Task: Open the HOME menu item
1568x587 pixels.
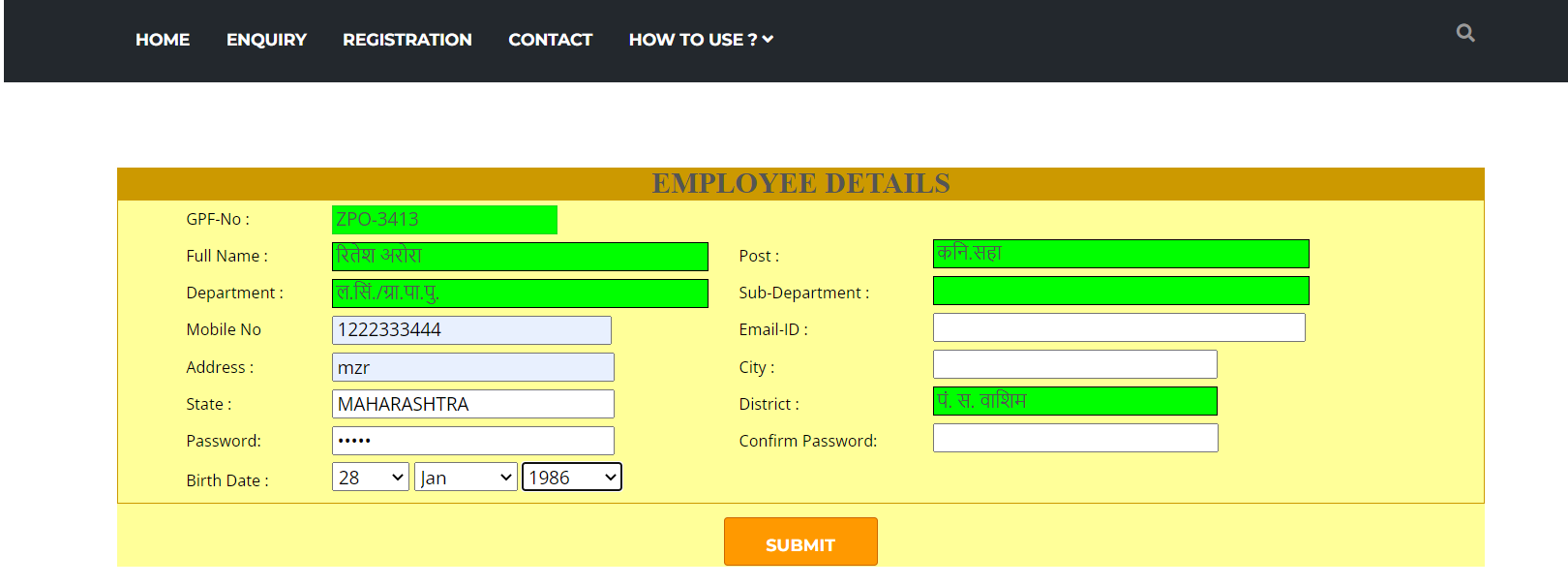Action: [163, 40]
